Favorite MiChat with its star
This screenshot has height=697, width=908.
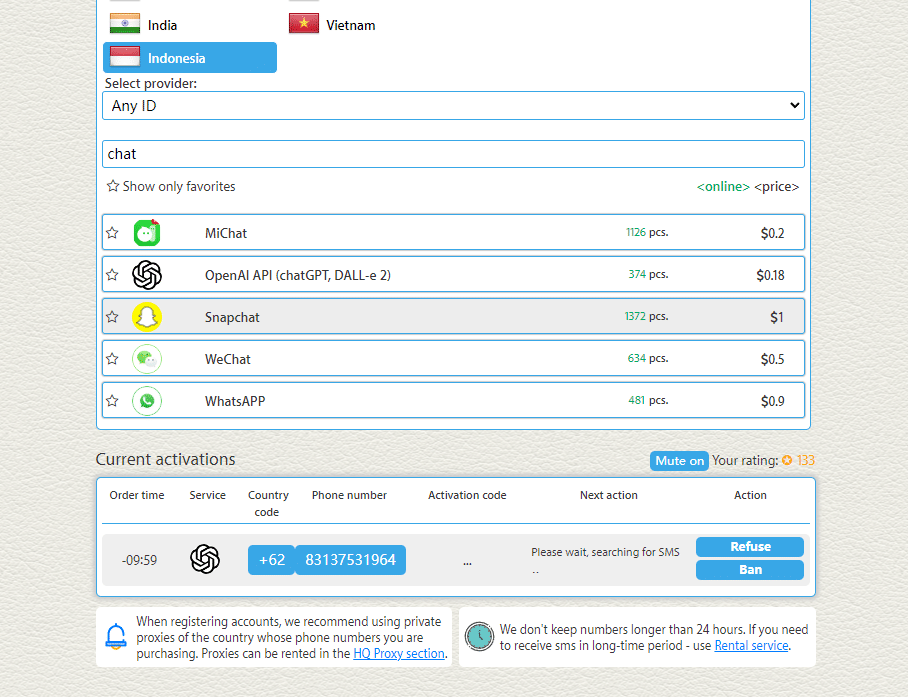coord(112,233)
